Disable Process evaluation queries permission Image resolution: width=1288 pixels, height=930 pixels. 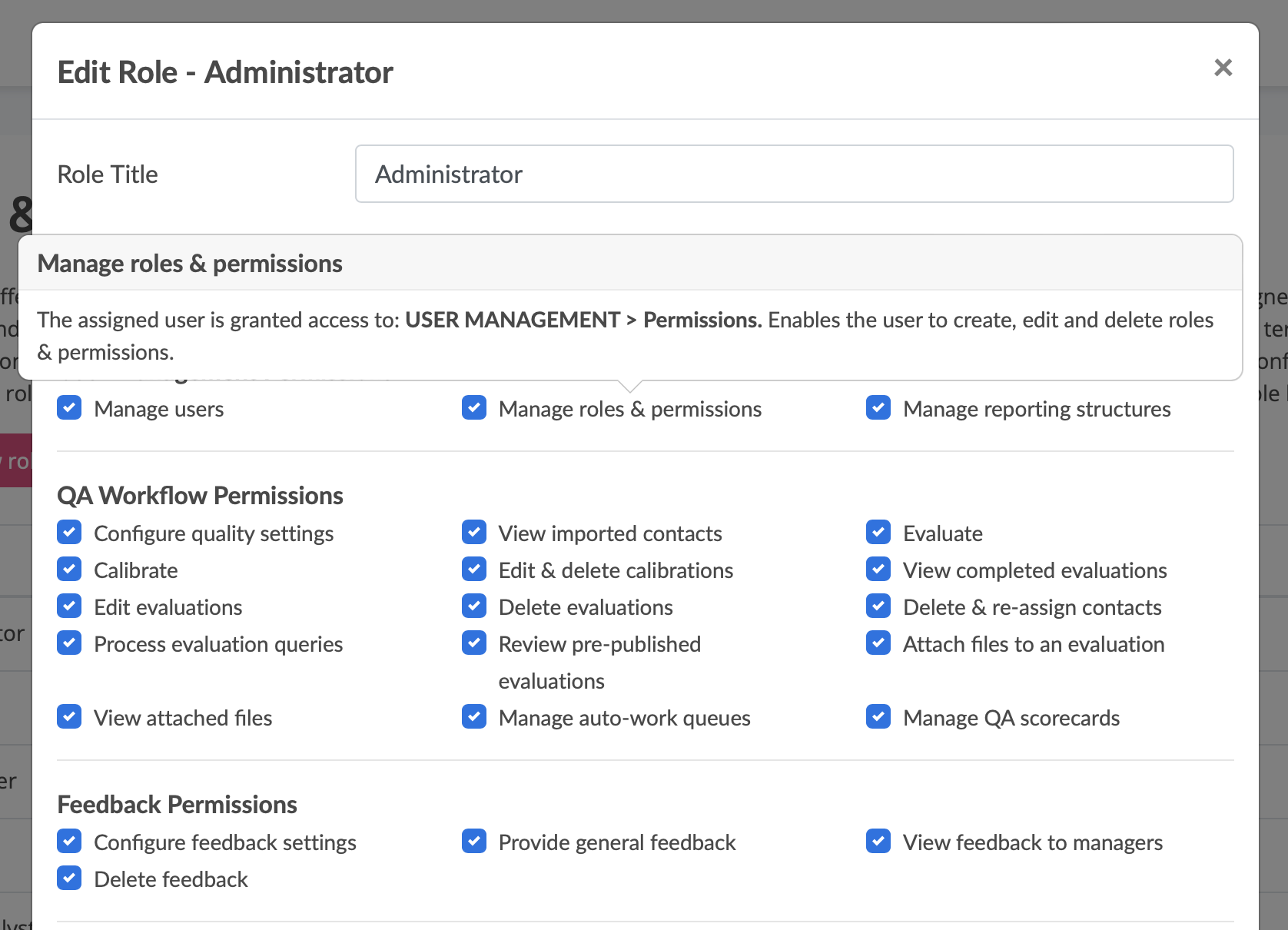[x=69, y=643]
